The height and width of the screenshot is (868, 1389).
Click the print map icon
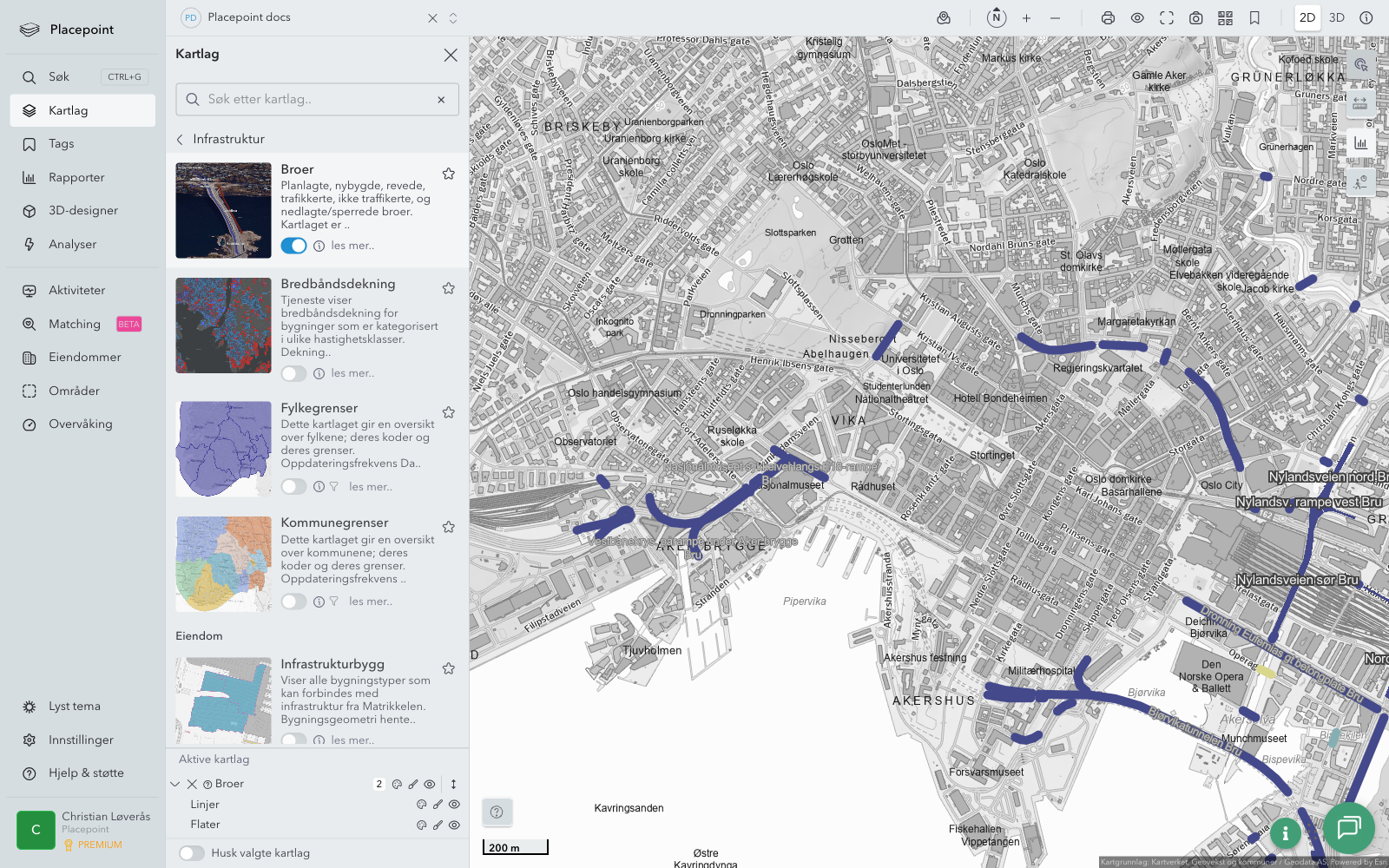tap(1108, 18)
